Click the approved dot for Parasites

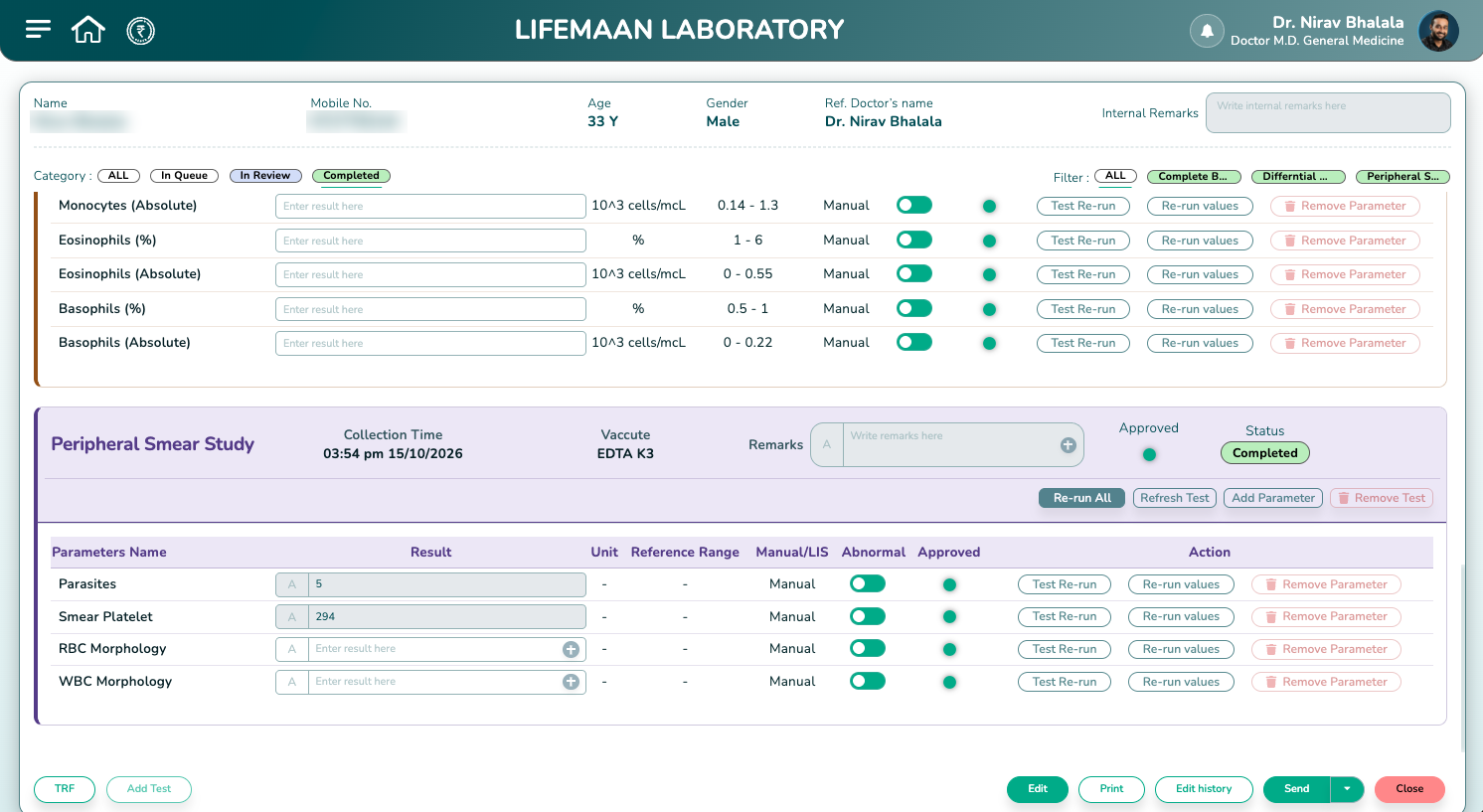tap(949, 584)
